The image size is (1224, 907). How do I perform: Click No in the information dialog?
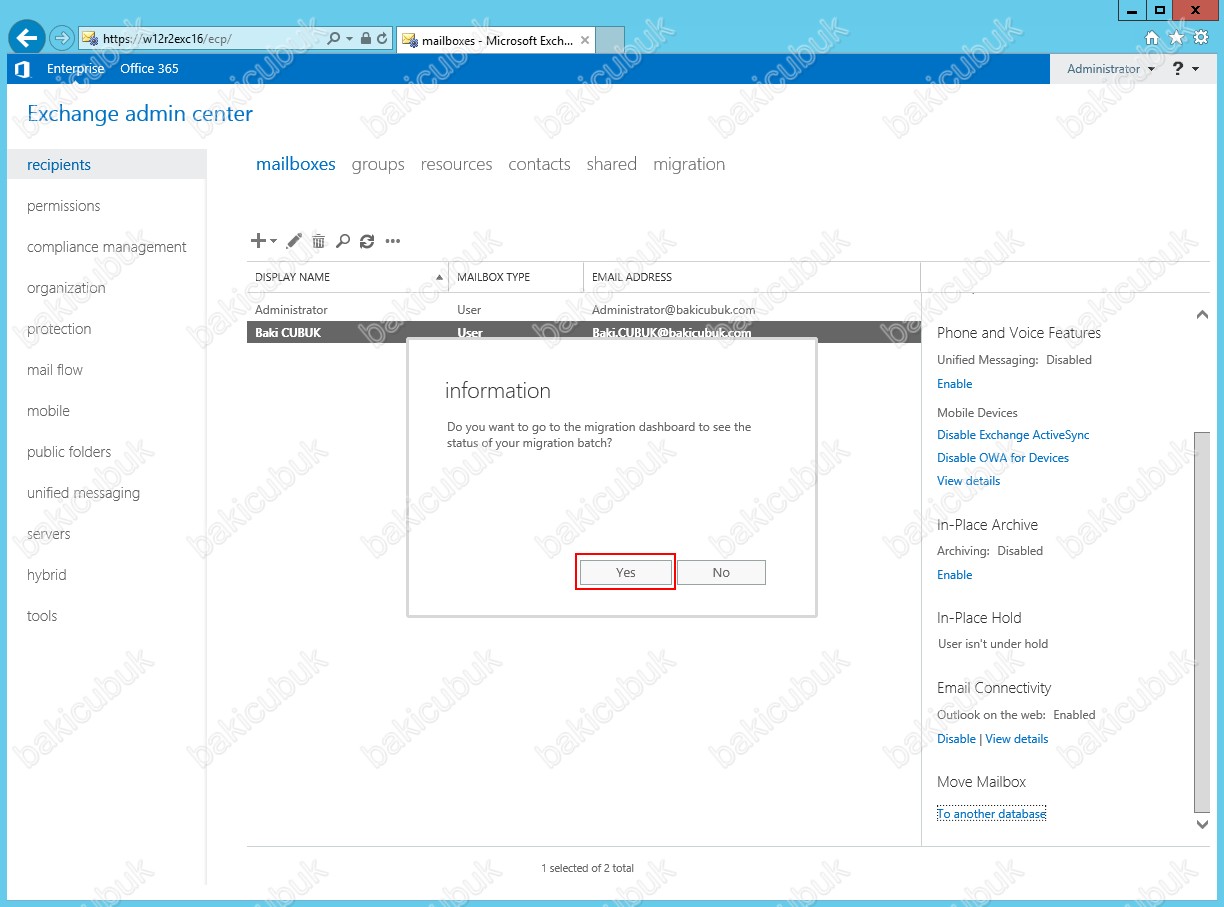click(721, 572)
